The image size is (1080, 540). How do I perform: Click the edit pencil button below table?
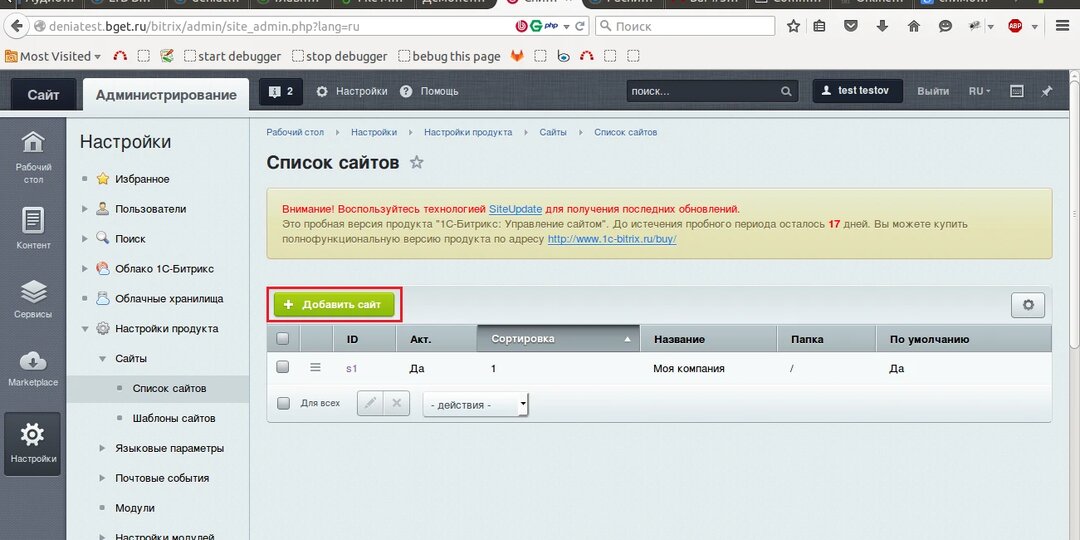(x=370, y=403)
